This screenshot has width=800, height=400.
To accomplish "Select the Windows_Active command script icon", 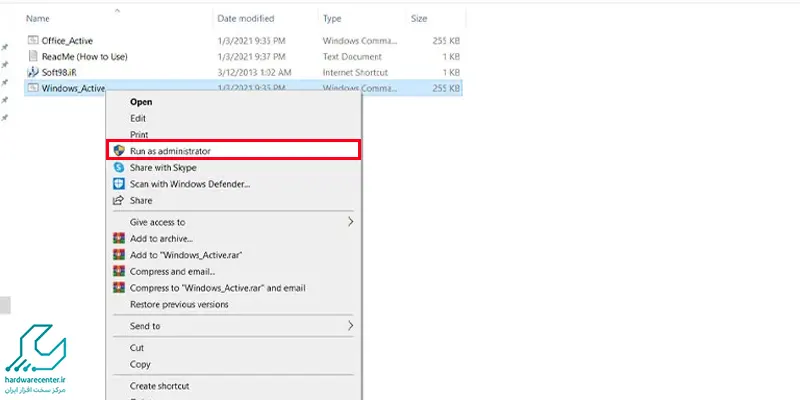I will click(33, 88).
